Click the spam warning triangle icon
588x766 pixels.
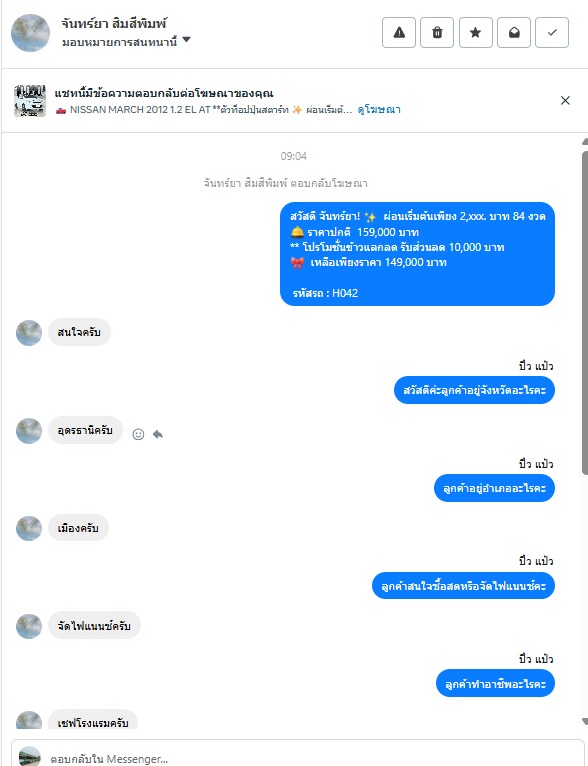tap(399, 33)
